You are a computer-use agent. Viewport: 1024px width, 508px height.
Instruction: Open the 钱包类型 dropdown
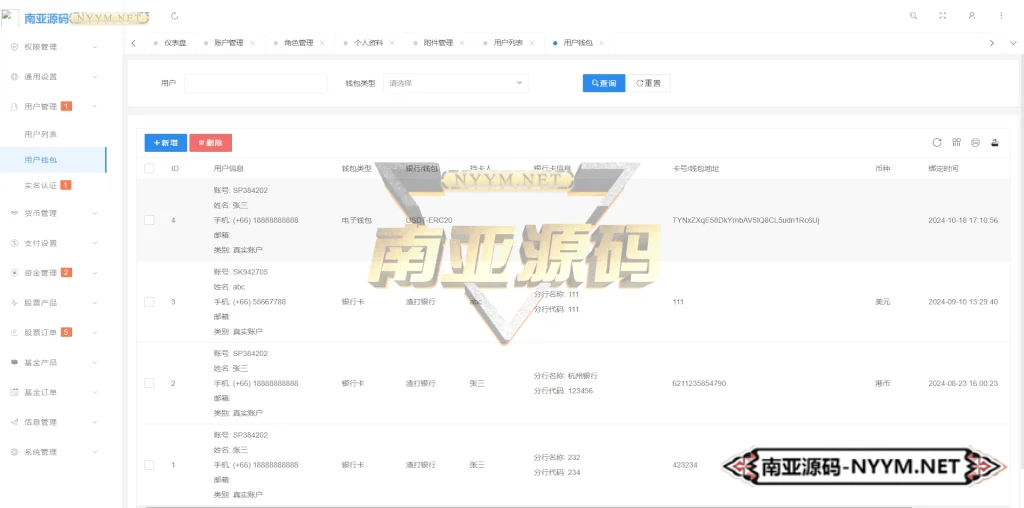tap(455, 83)
